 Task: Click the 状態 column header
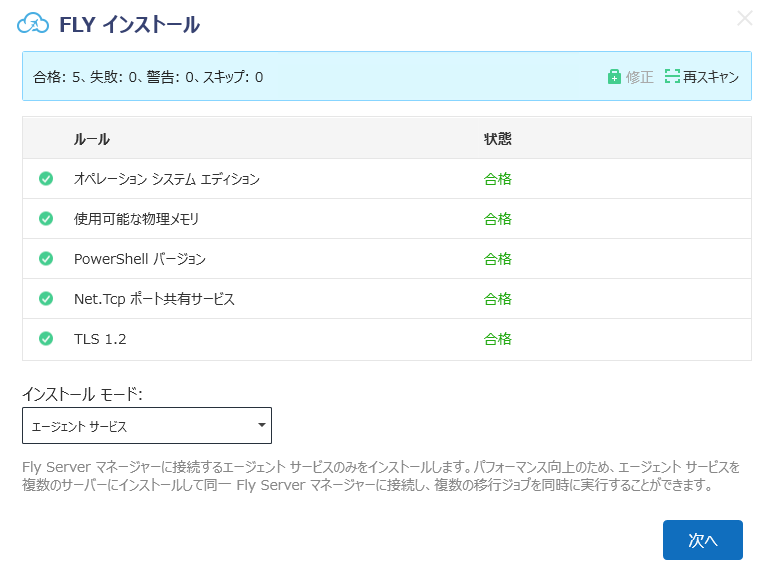pos(498,139)
